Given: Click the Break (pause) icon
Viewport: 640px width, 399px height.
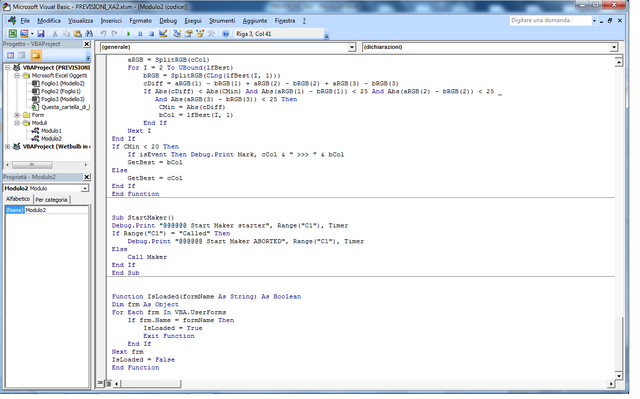Looking at the screenshot, I should pos(140,34).
